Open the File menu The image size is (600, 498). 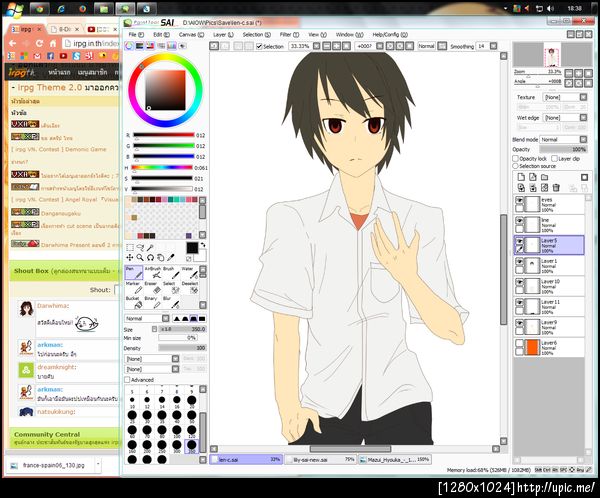[x=136, y=34]
